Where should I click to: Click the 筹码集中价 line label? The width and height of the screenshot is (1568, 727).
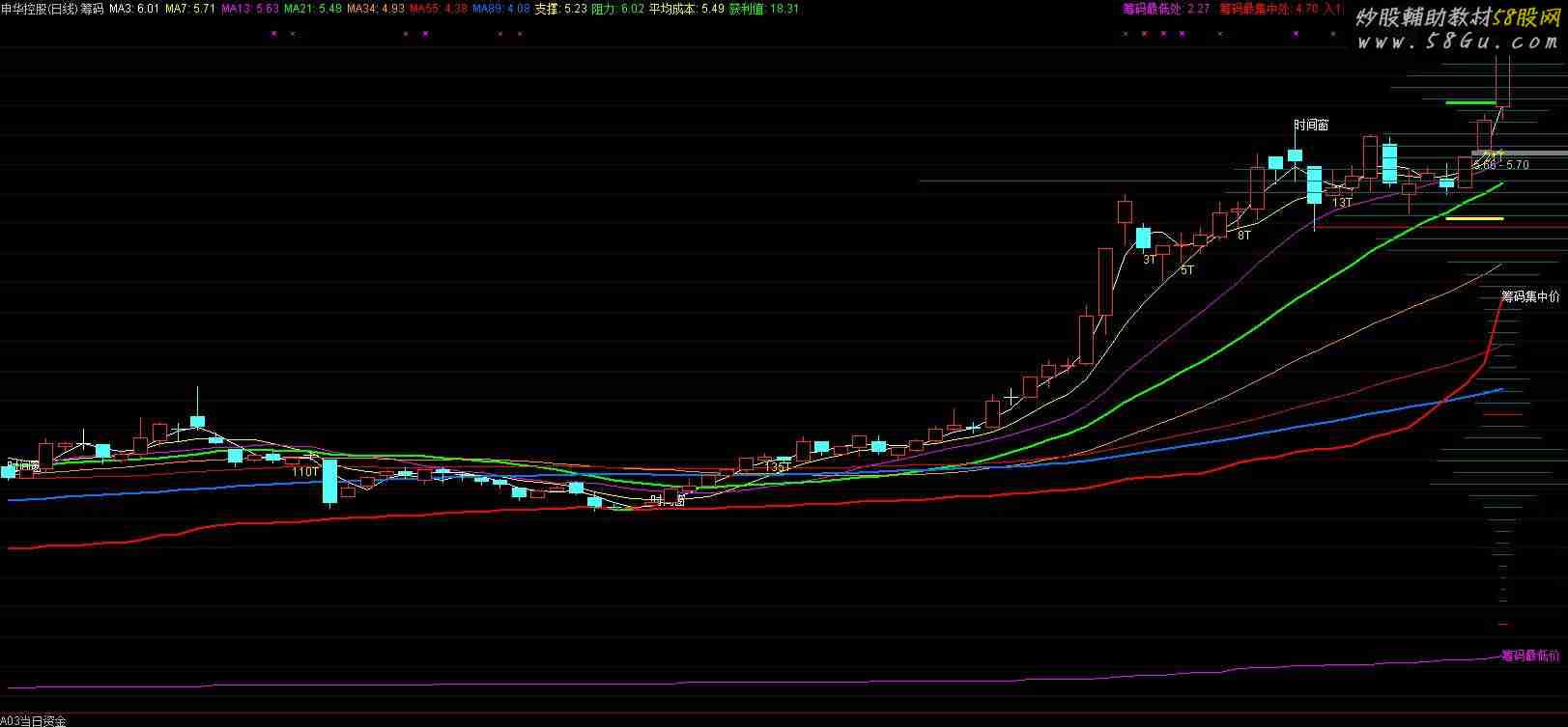click(1530, 296)
